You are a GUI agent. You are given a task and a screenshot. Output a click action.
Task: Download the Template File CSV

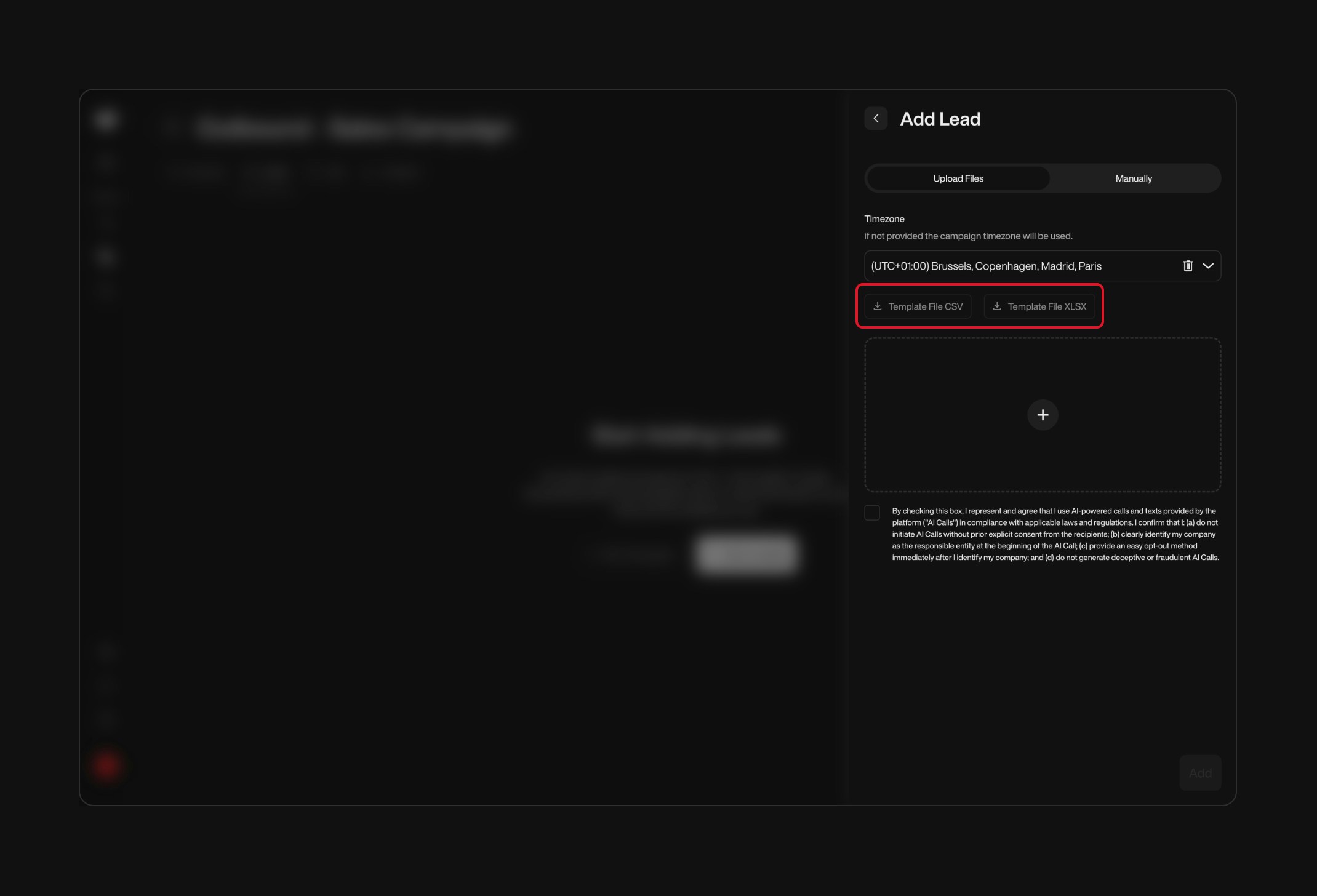[x=917, y=306]
